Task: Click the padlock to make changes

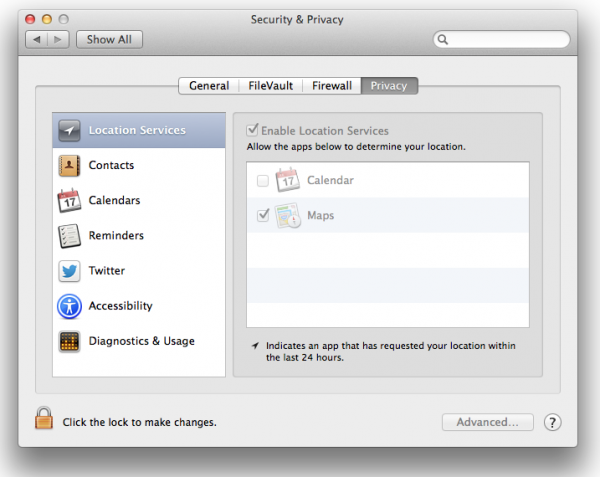Action: [44, 418]
